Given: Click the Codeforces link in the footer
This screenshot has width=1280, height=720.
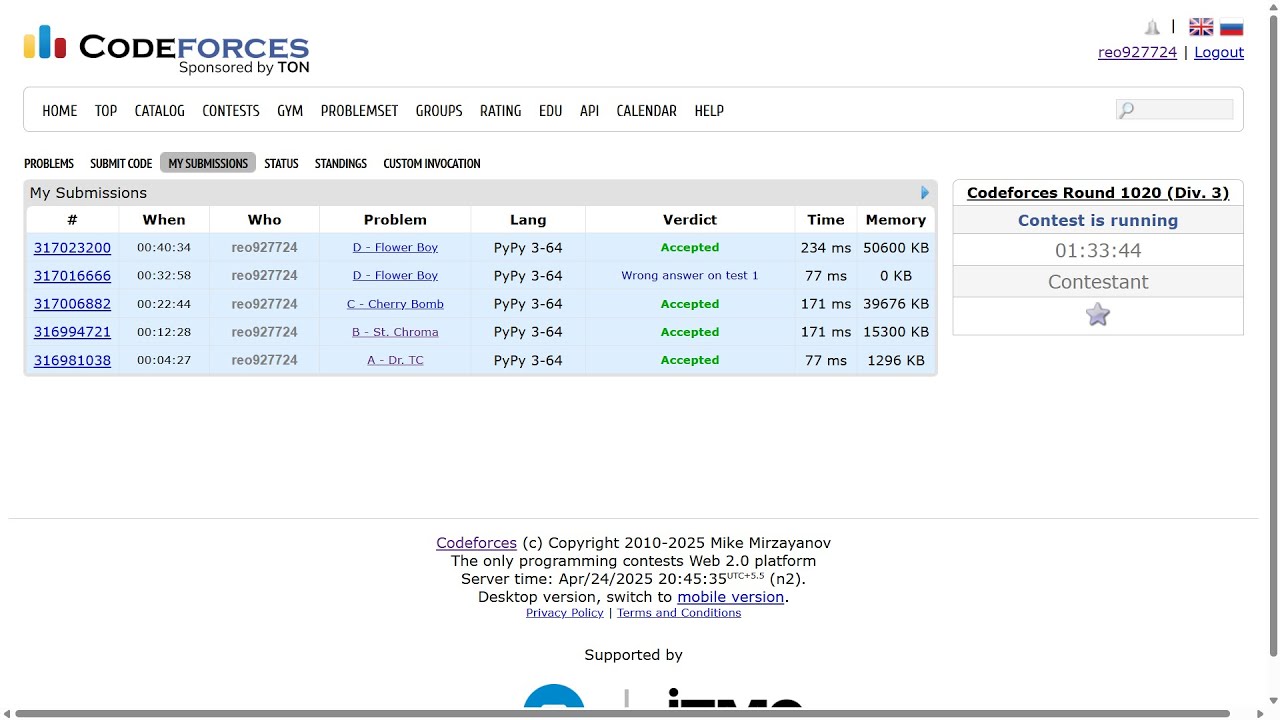Looking at the screenshot, I should click(x=476, y=543).
